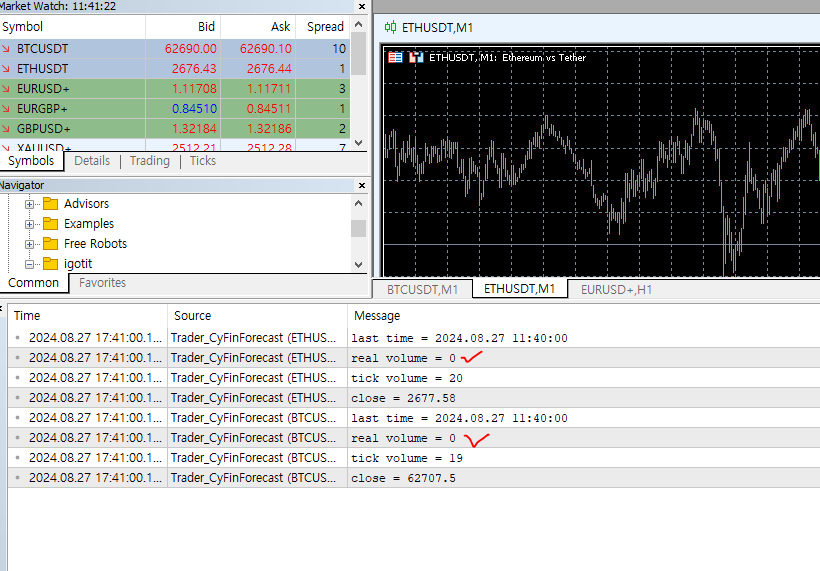Expand the Free Robots folder node
This screenshot has width=820, height=571.
coord(29,244)
